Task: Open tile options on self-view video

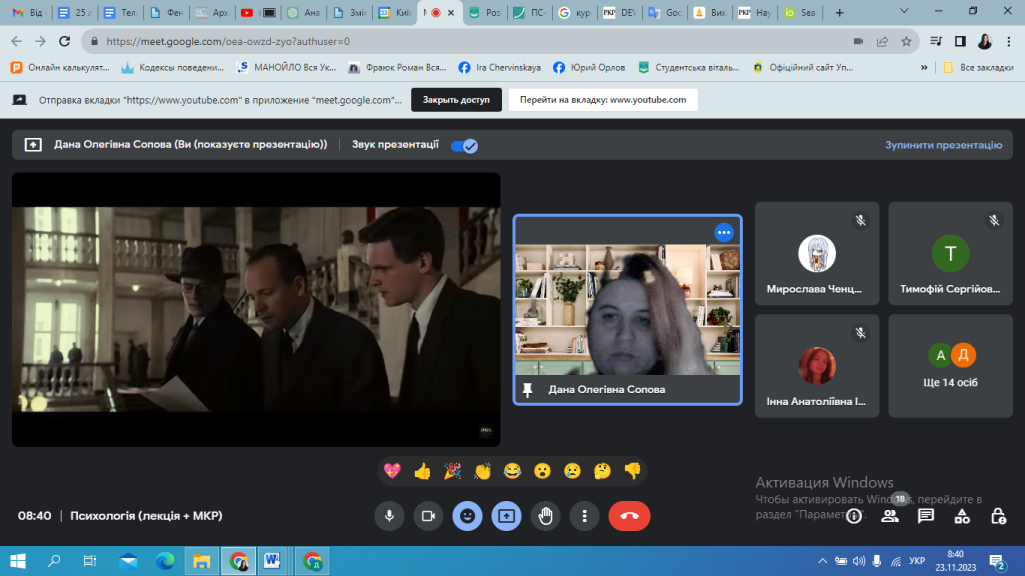Action: coord(724,232)
